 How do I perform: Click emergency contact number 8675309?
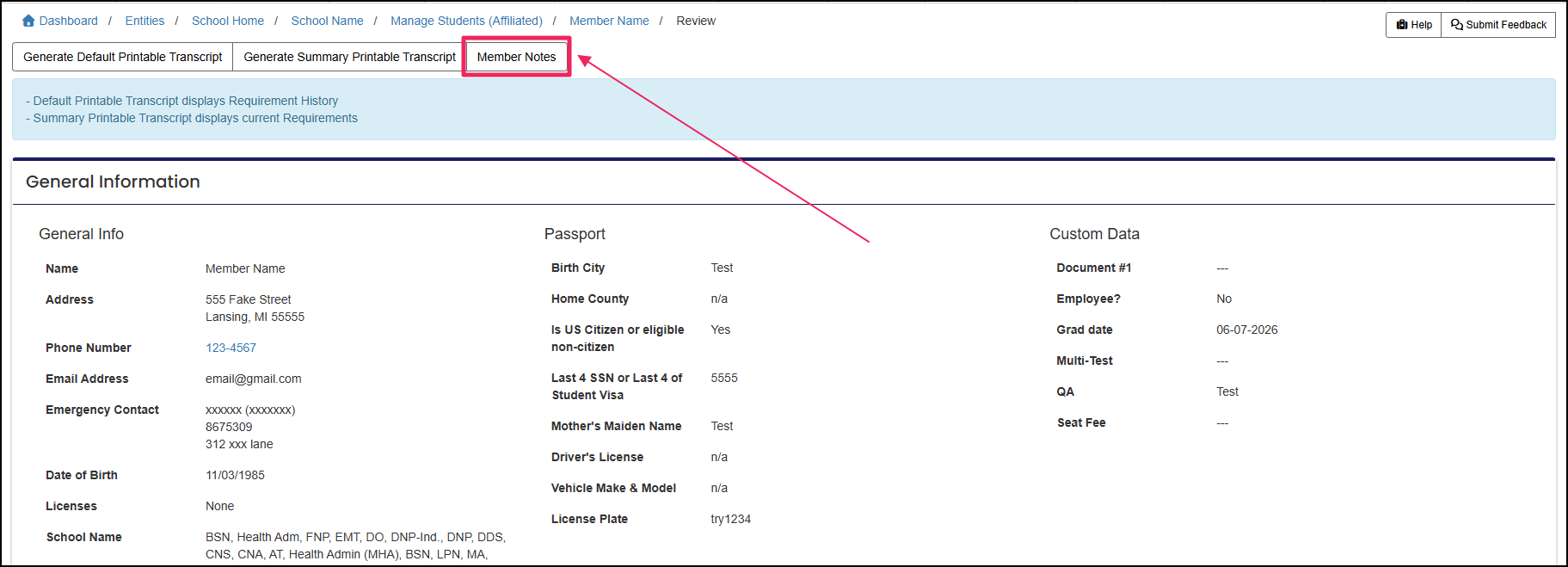(x=229, y=427)
